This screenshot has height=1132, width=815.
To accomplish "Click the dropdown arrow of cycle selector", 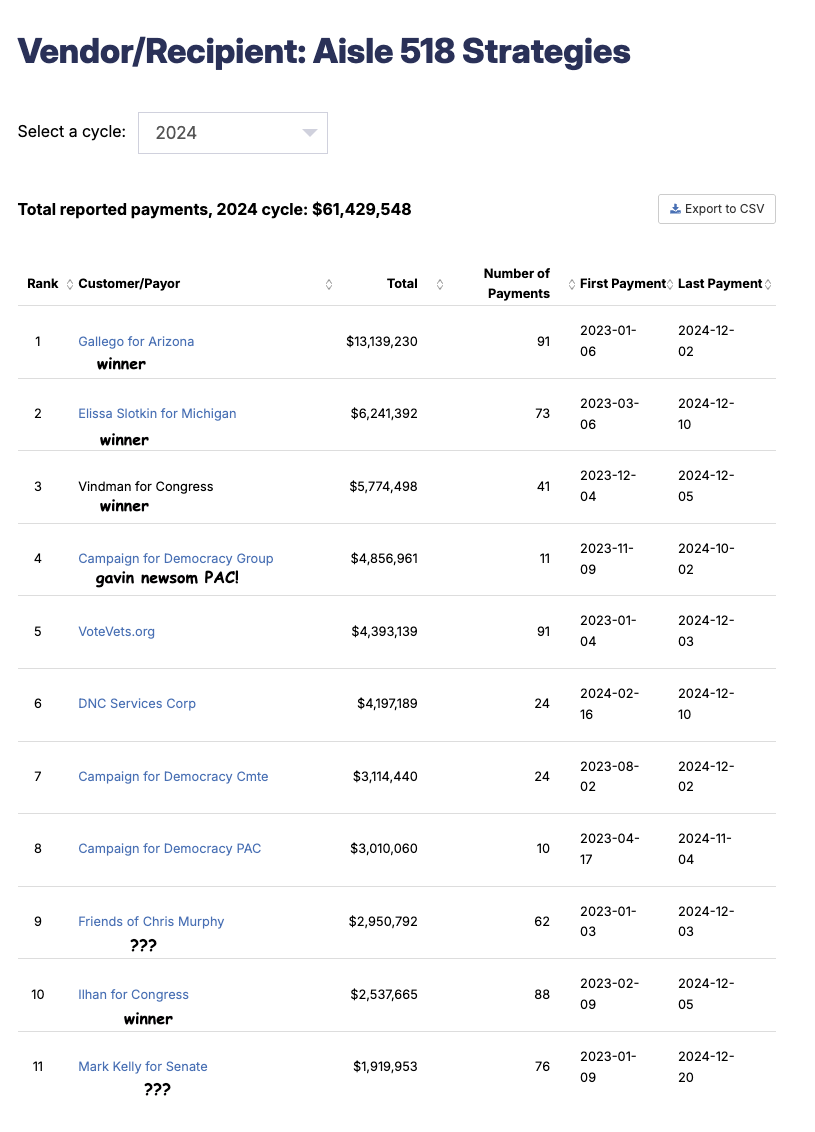I will coord(310,133).
